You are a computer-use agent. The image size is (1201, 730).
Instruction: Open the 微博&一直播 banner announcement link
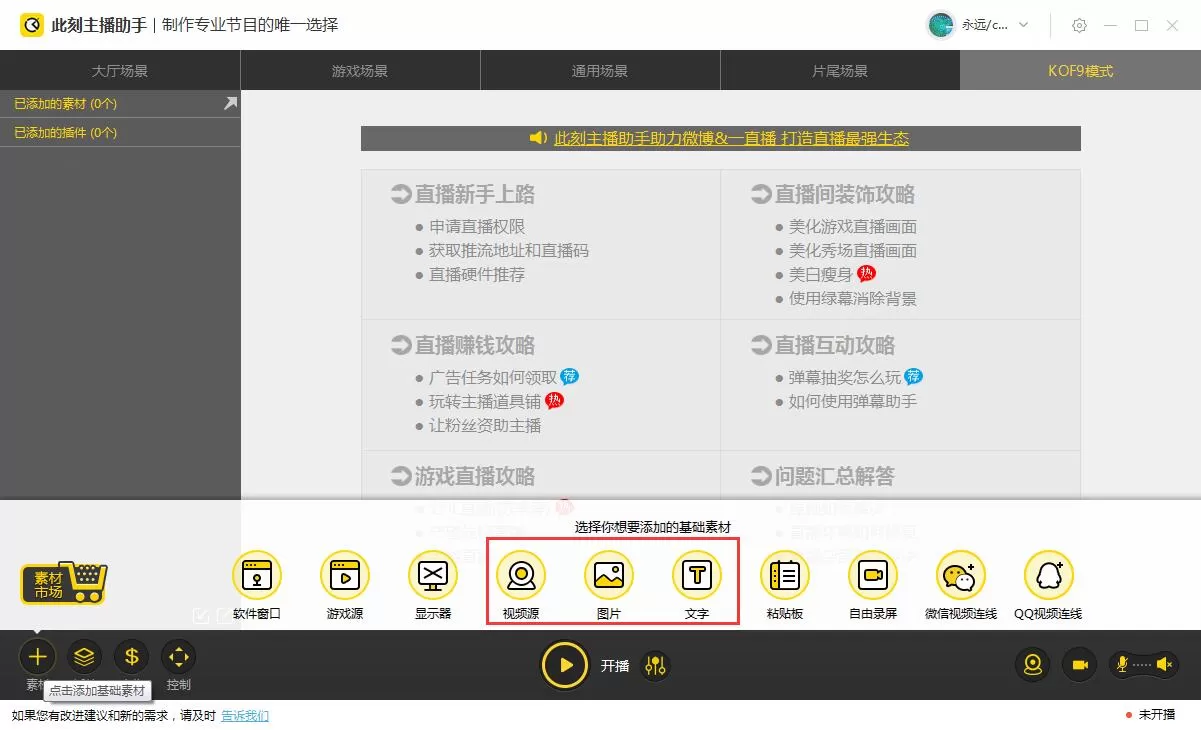[x=732, y=138]
